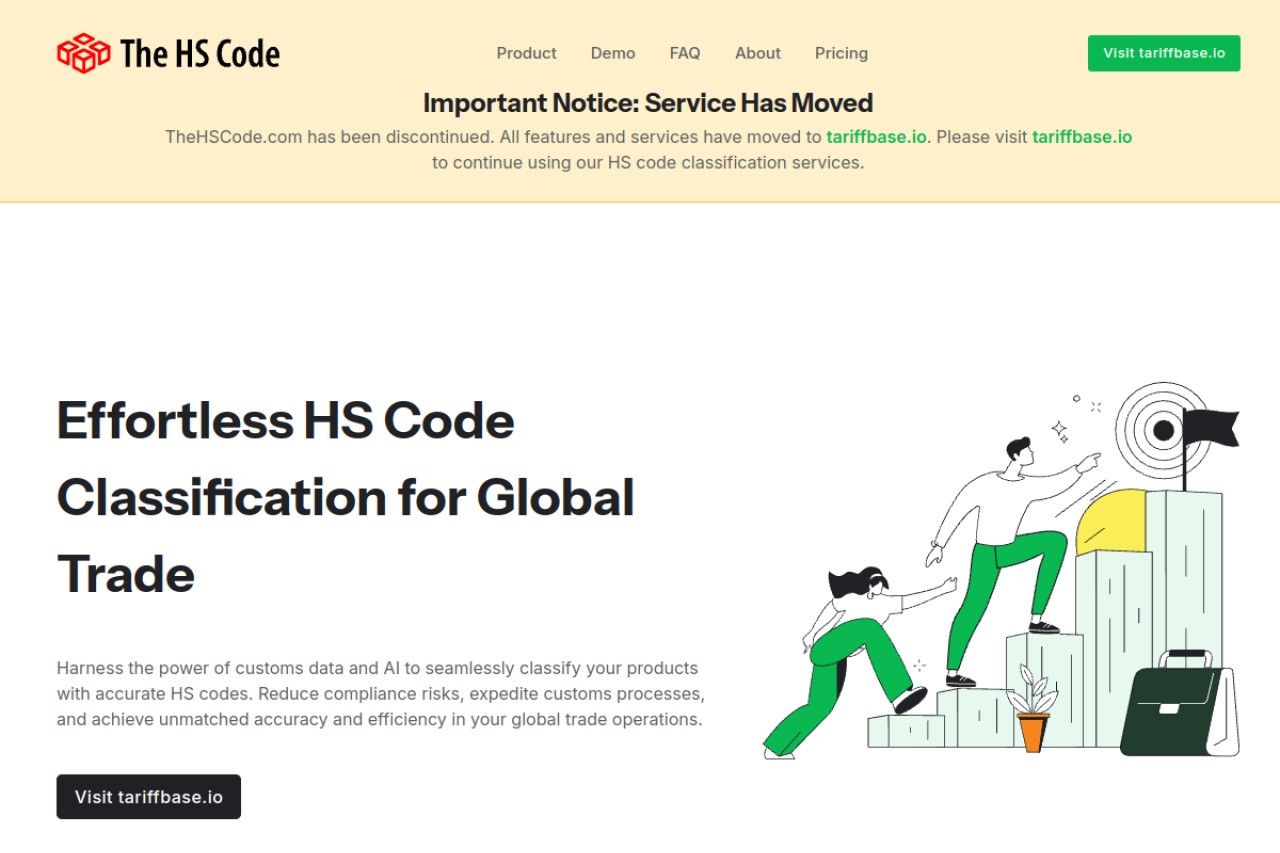Follow the second tariffbase.io notice link

tap(1082, 137)
